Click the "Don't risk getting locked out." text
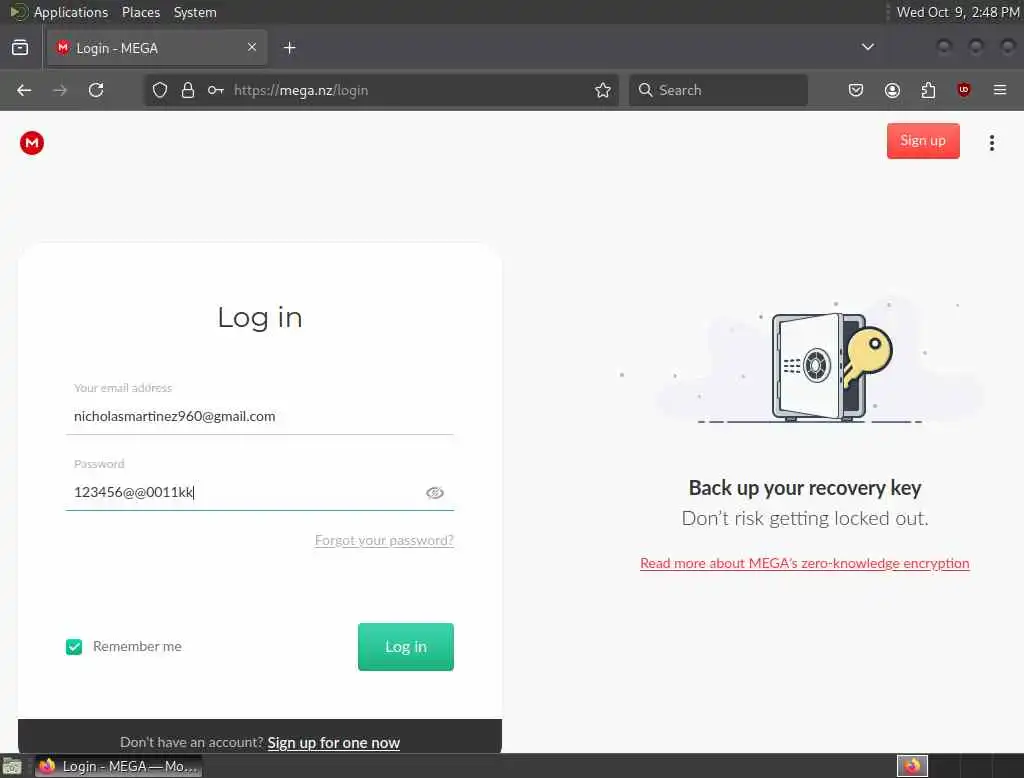This screenshot has height=778, width=1024. point(805,519)
